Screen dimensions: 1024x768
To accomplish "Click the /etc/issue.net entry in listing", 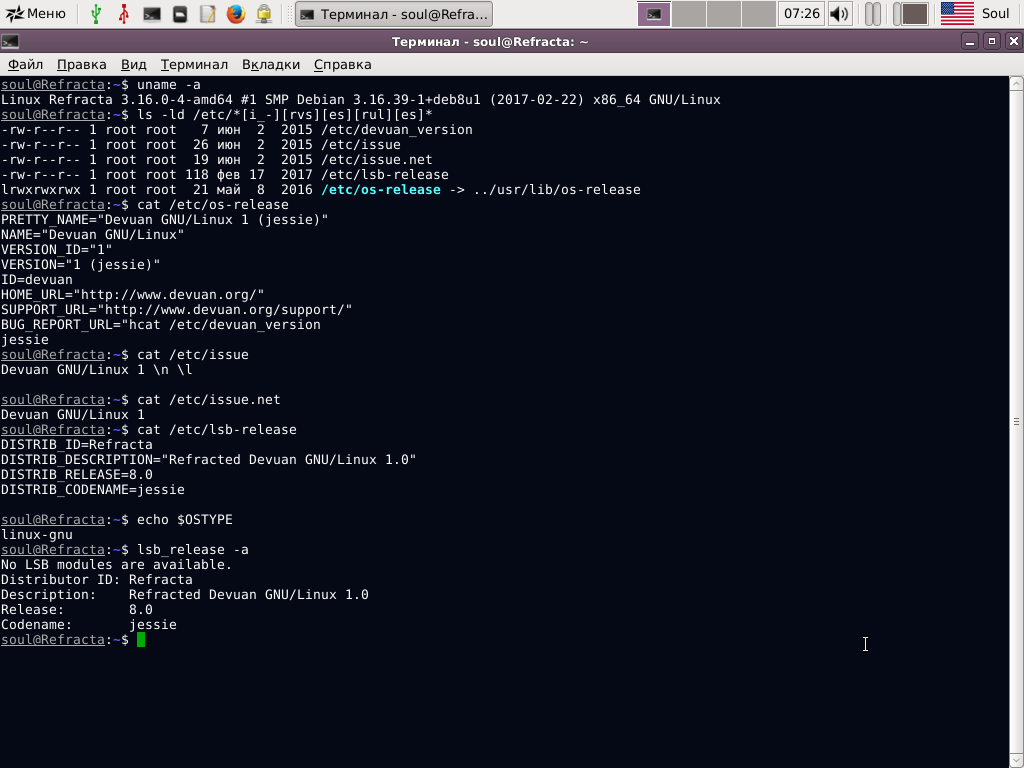I will pyautogui.click(x=377, y=160).
